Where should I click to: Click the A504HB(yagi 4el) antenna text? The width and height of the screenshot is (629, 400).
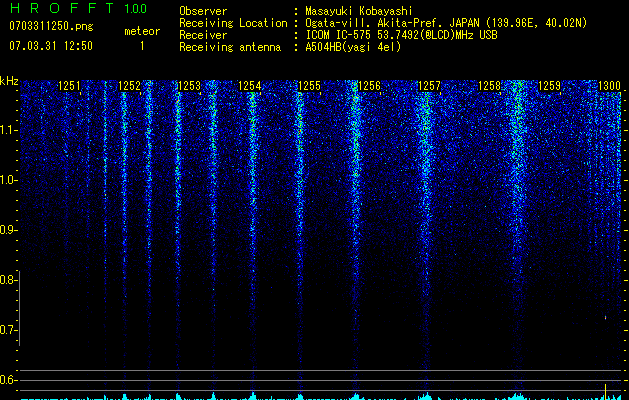[x=353, y=47]
